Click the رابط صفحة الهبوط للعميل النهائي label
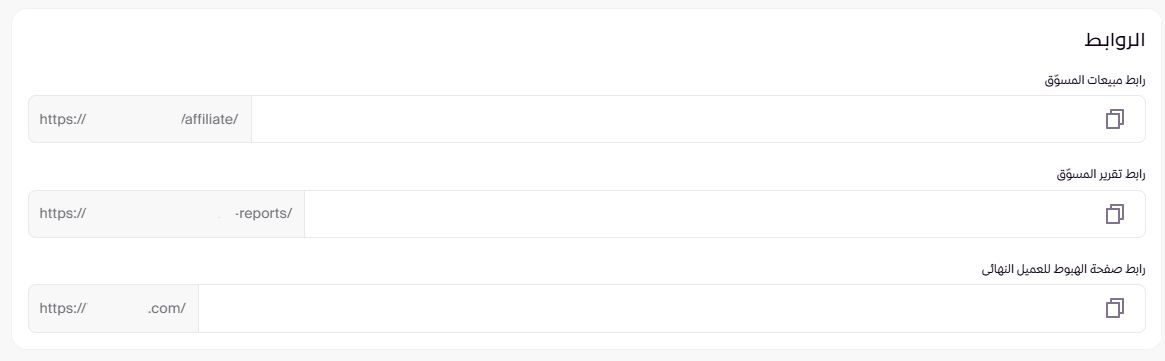 click(x=1064, y=269)
